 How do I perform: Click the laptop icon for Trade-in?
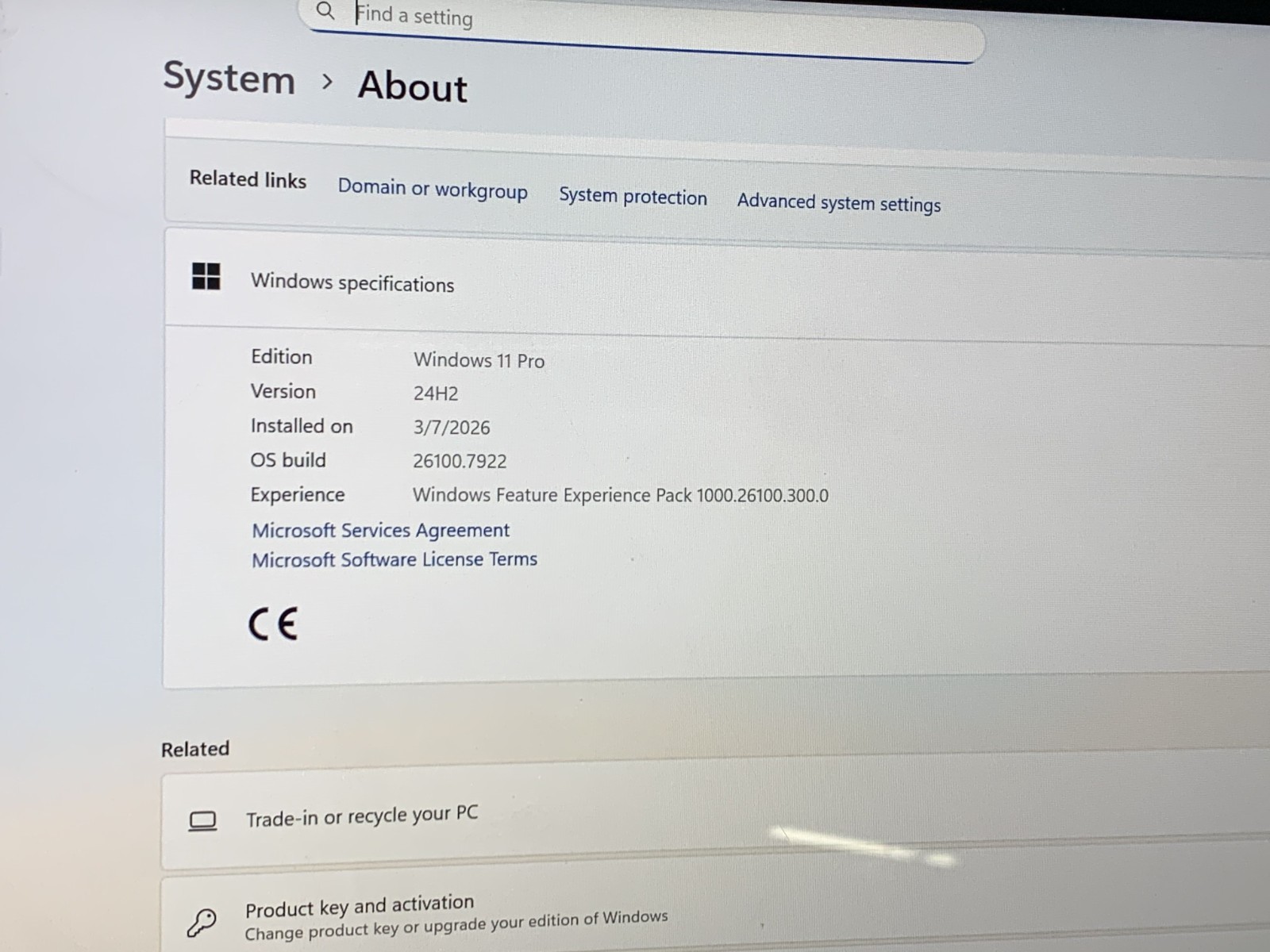pos(202,821)
